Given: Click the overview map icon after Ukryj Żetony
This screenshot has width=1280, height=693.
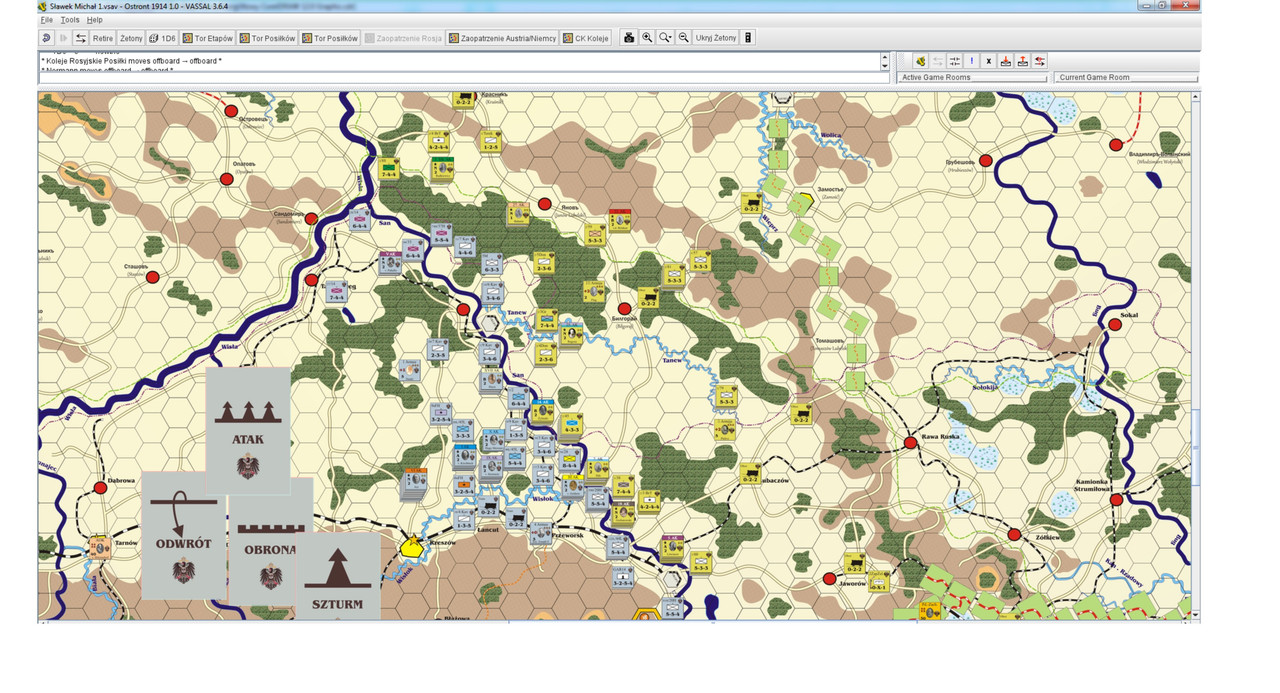Looking at the screenshot, I should (x=747, y=38).
